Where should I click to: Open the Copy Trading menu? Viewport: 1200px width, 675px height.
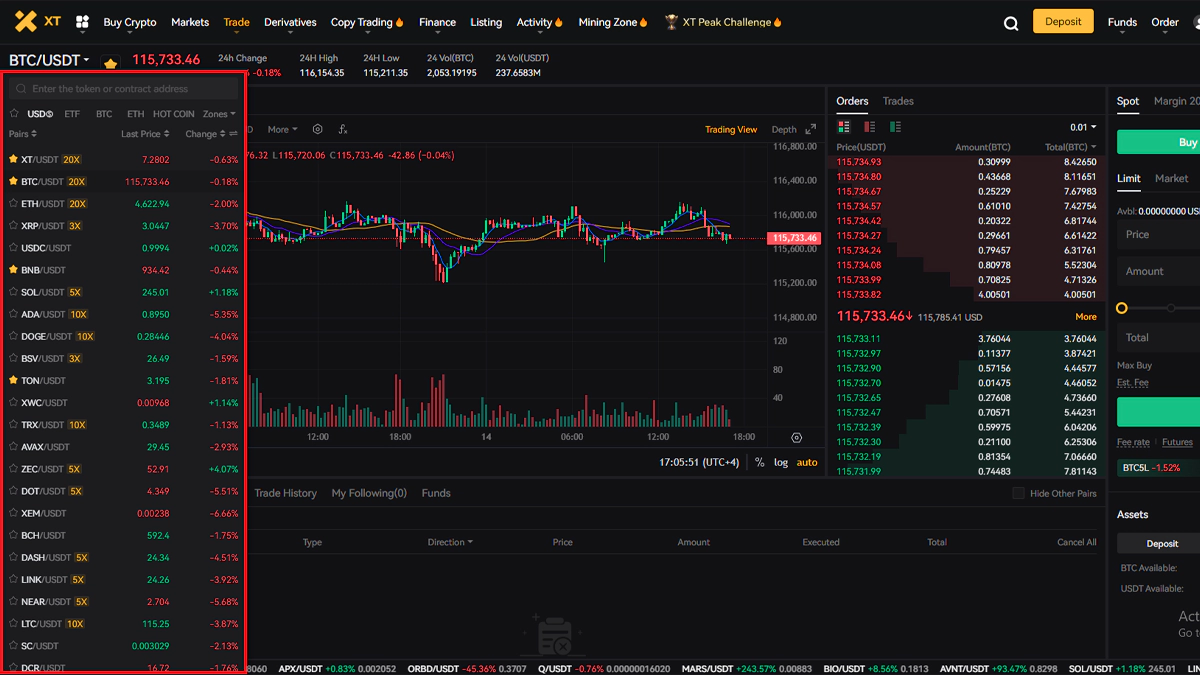coord(367,22)
